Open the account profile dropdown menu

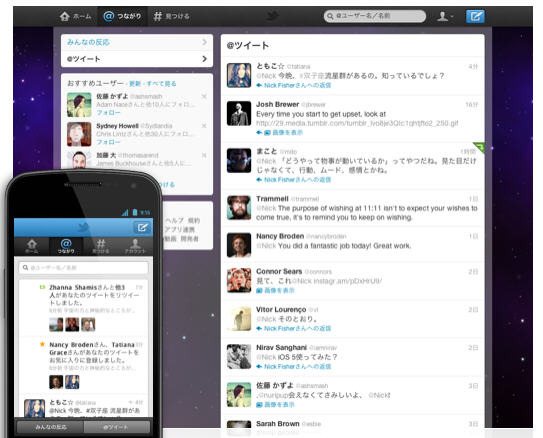coord(445,16)
